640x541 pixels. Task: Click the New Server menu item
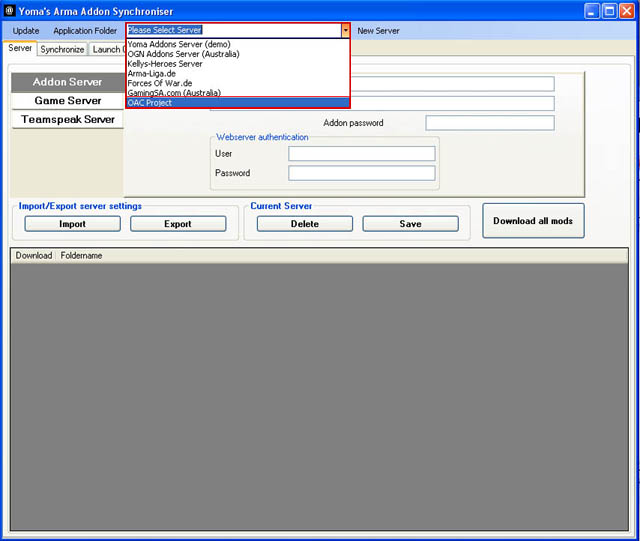tap(378, 31)
